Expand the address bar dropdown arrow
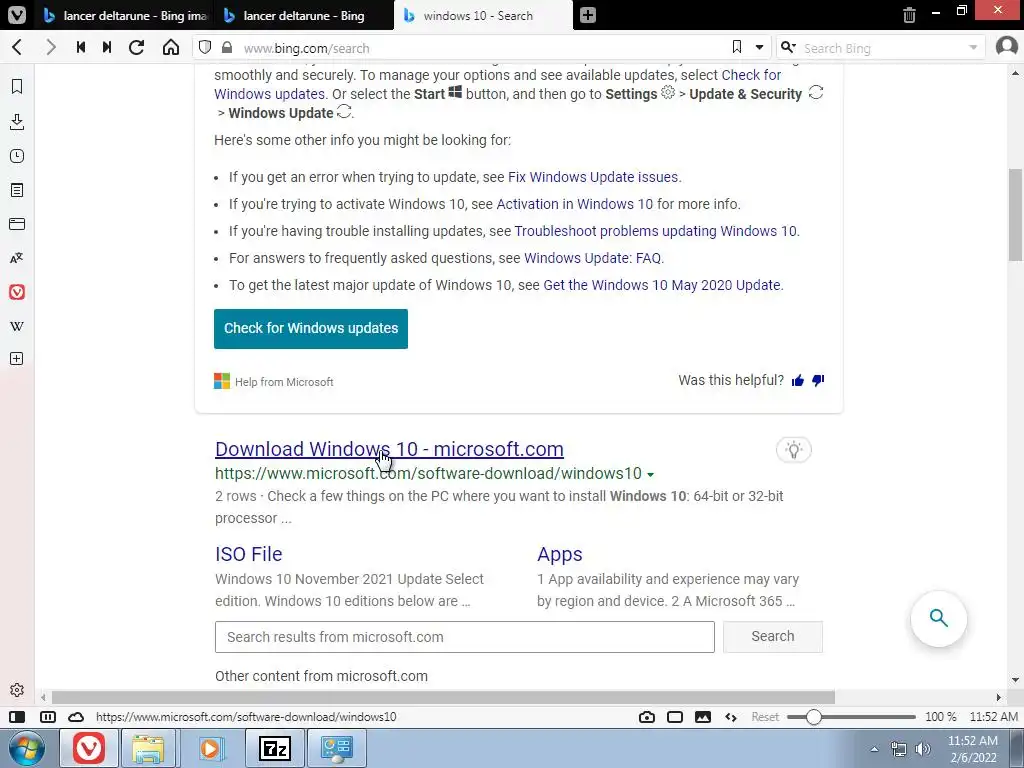The image size is (1024, 768). (759, 48)
